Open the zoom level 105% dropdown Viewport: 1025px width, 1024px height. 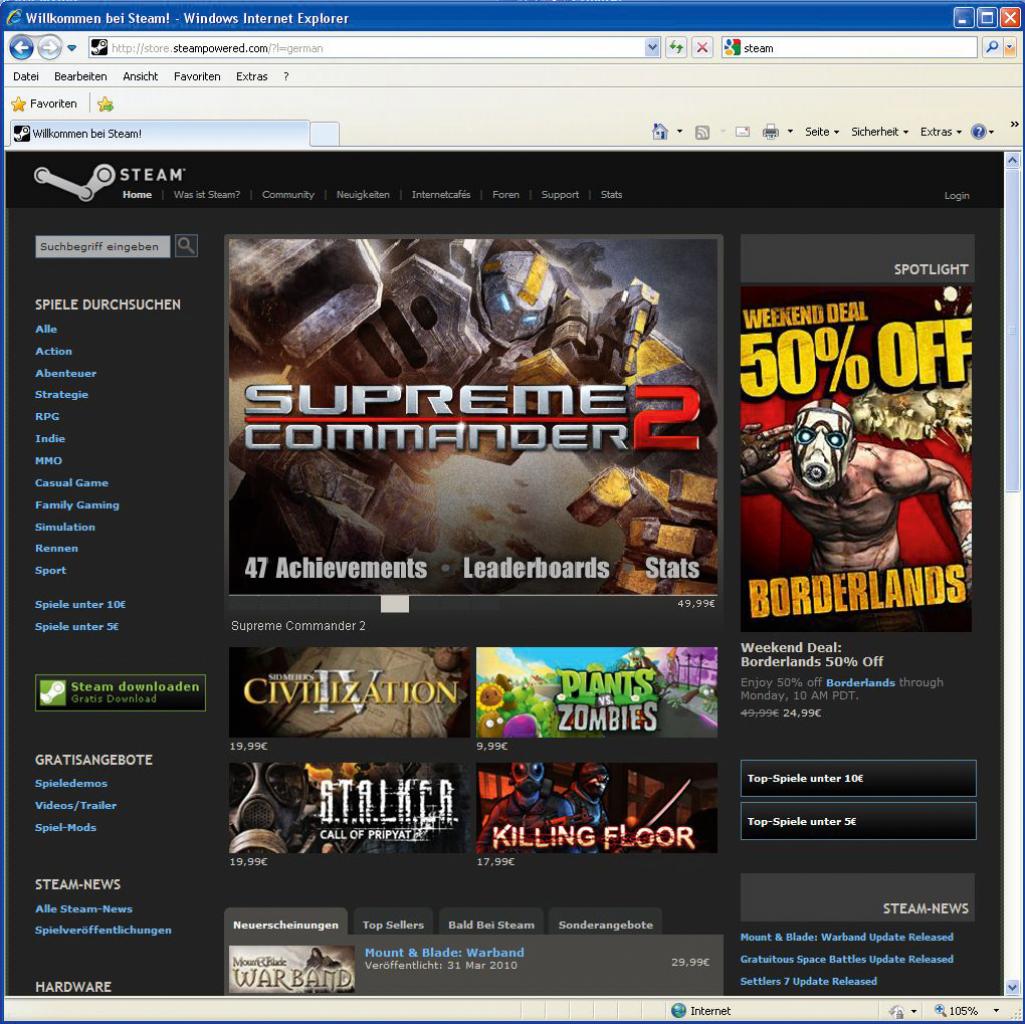tap(996, 1011)
